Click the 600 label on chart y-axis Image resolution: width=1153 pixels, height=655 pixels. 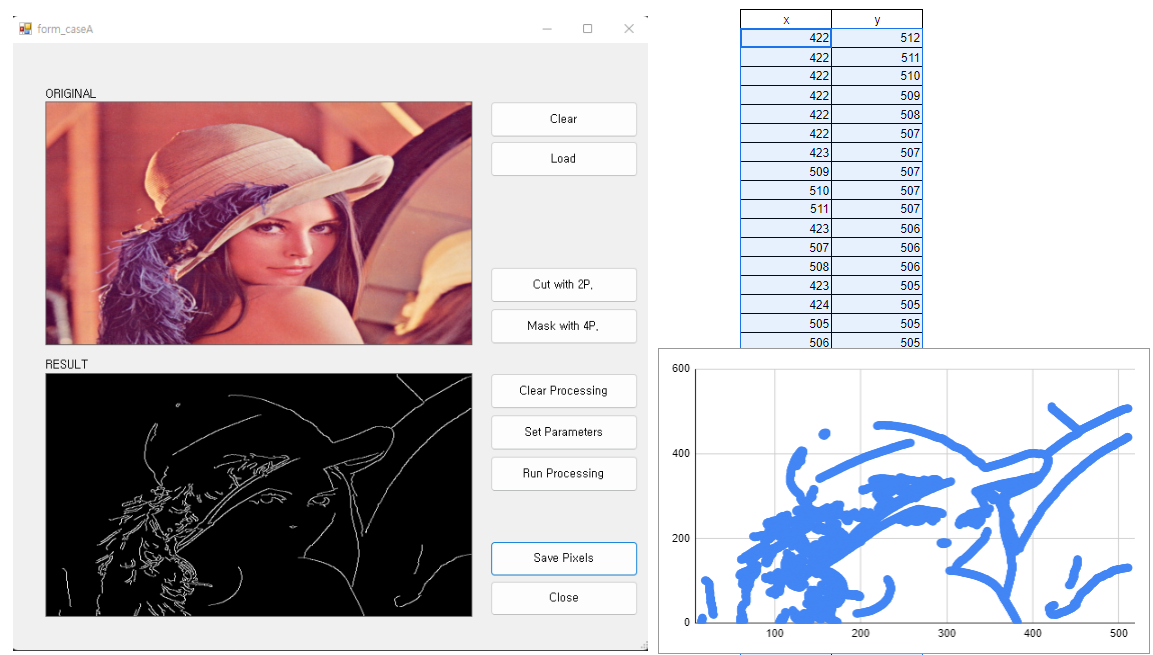[681, 369]
